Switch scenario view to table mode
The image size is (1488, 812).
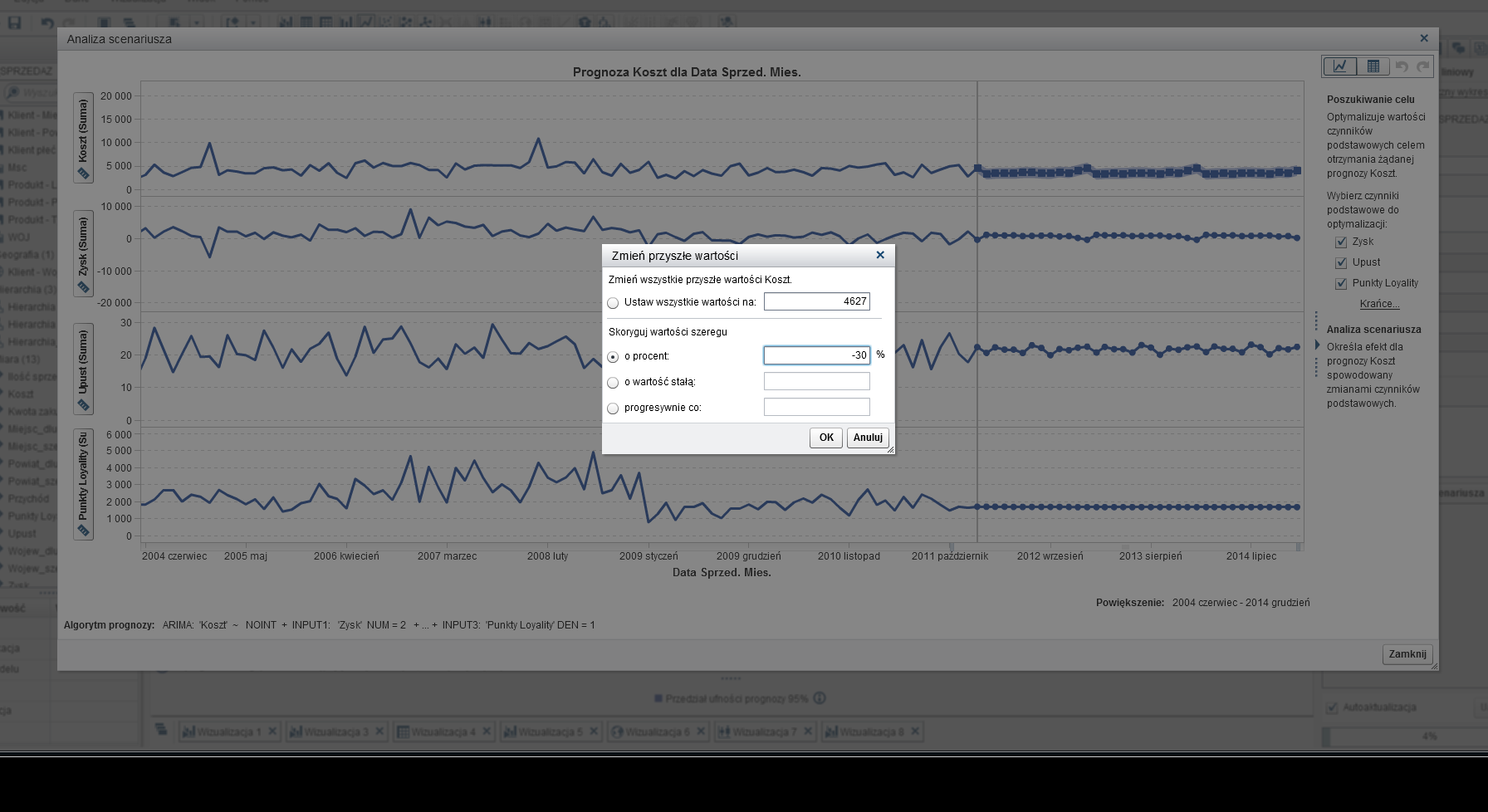[1373, 66]
